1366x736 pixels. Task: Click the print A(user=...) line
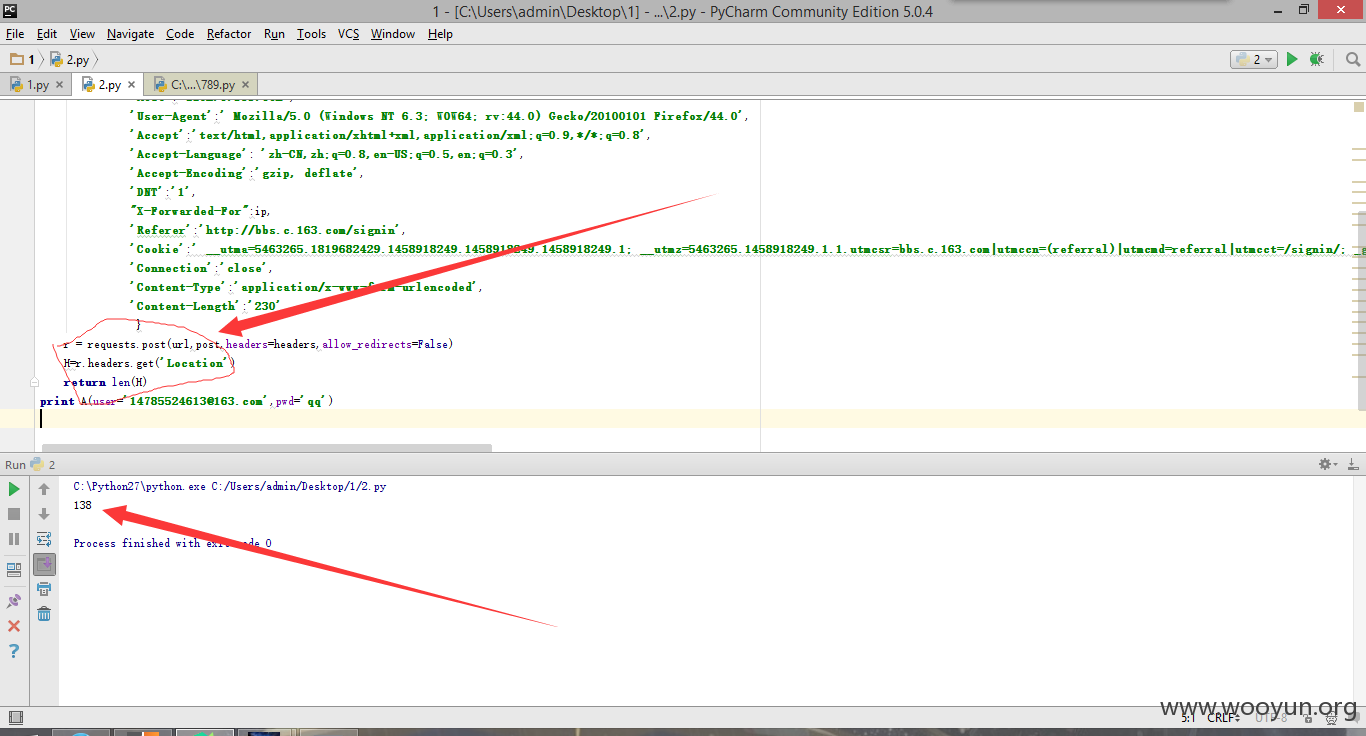(186, 401)
